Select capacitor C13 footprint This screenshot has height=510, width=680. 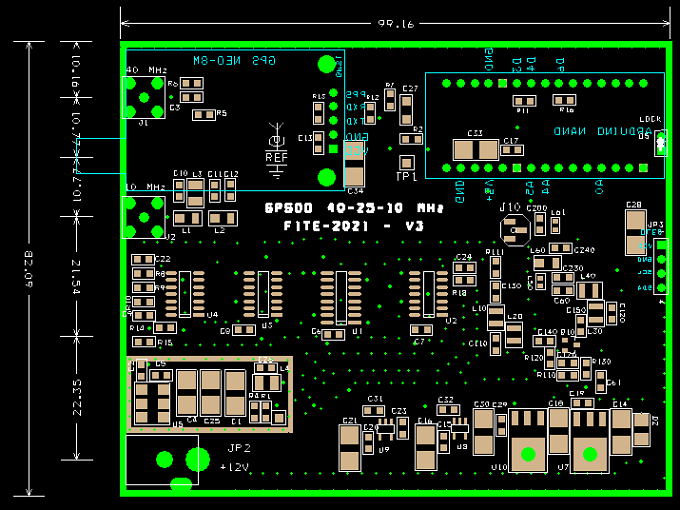(318, 143)
